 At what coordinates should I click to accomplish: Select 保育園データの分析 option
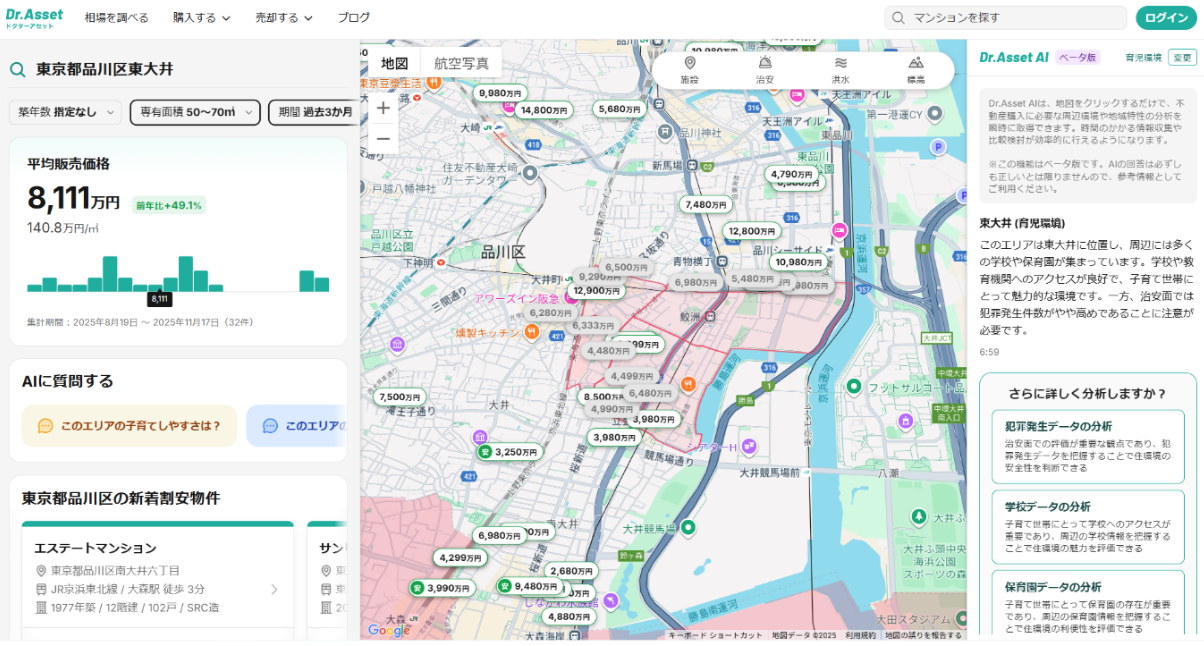[1087, 603]
